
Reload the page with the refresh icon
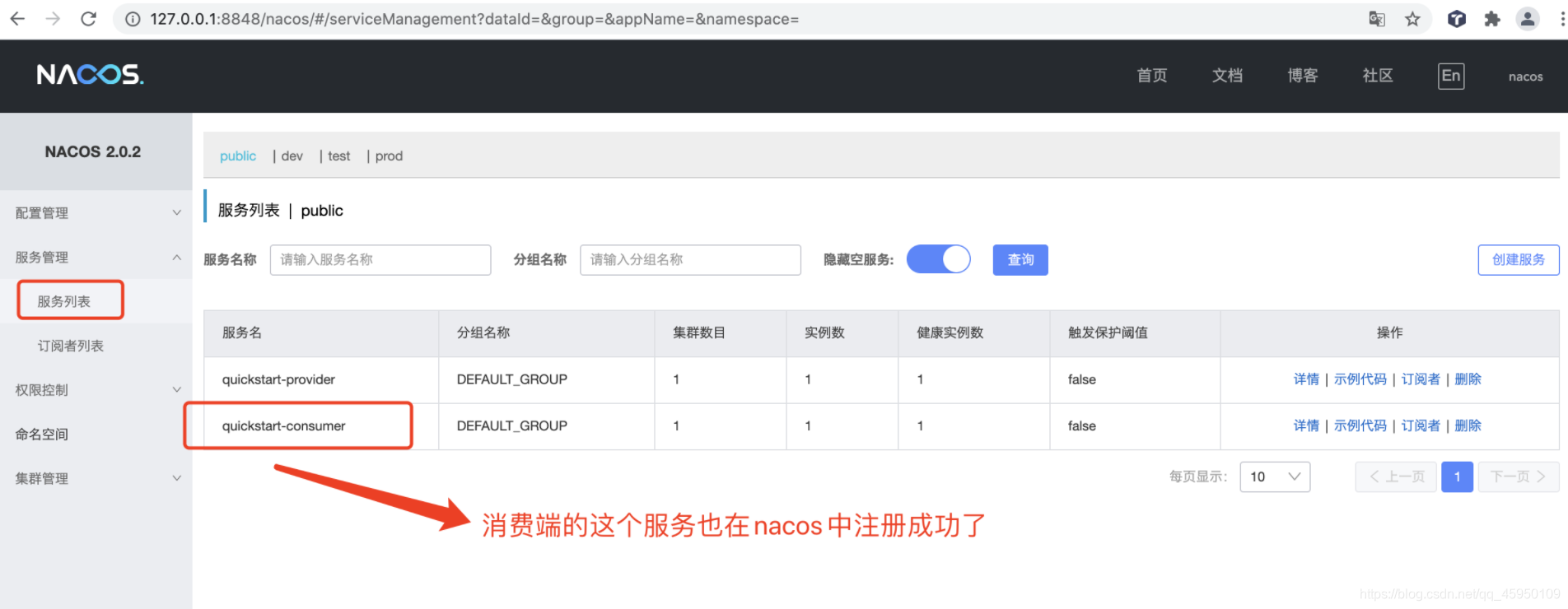point(88,18)
